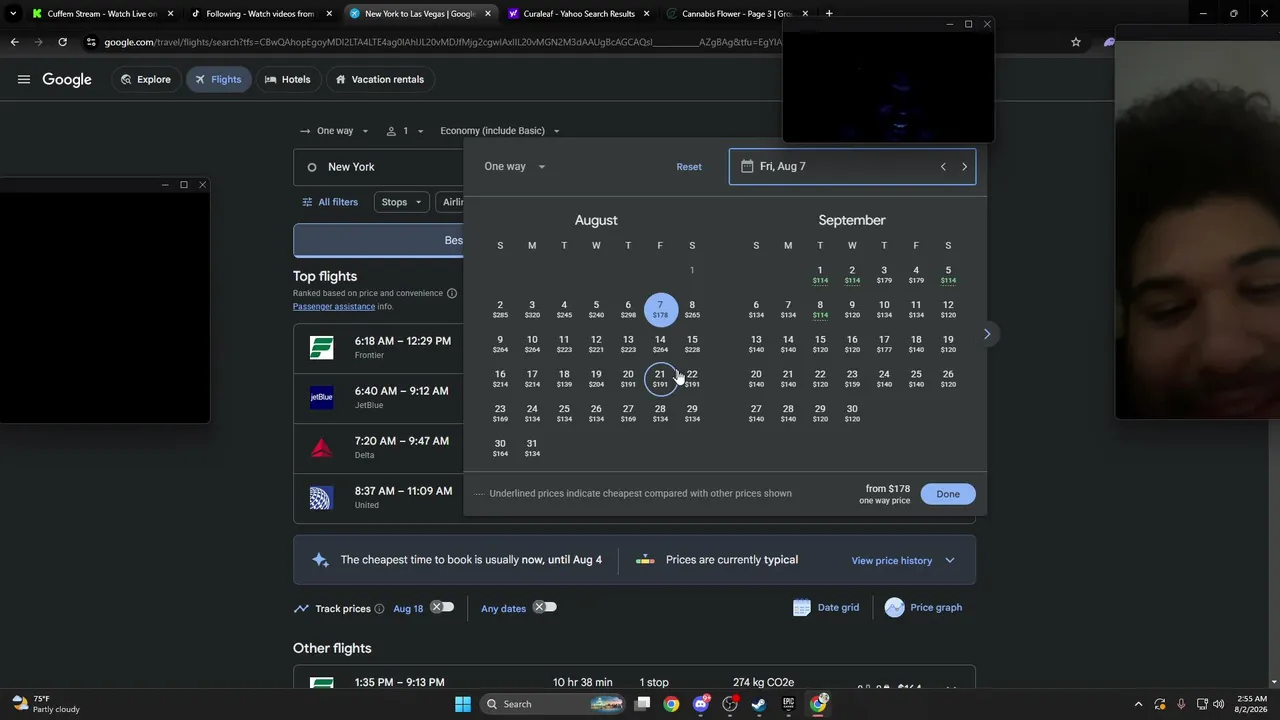Open the Price graph

point(924,608)
